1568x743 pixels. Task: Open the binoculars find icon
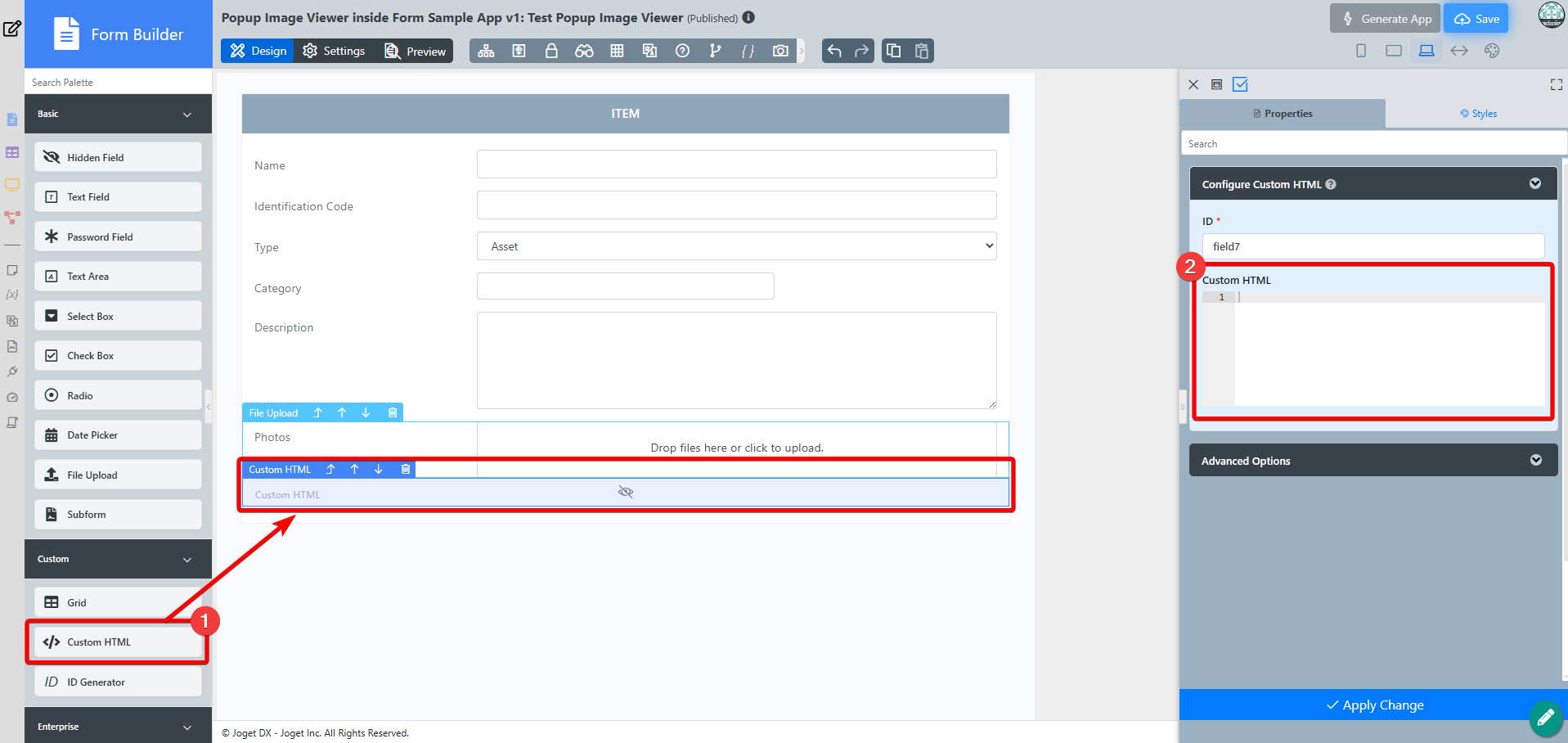click(x=584, y=51)
